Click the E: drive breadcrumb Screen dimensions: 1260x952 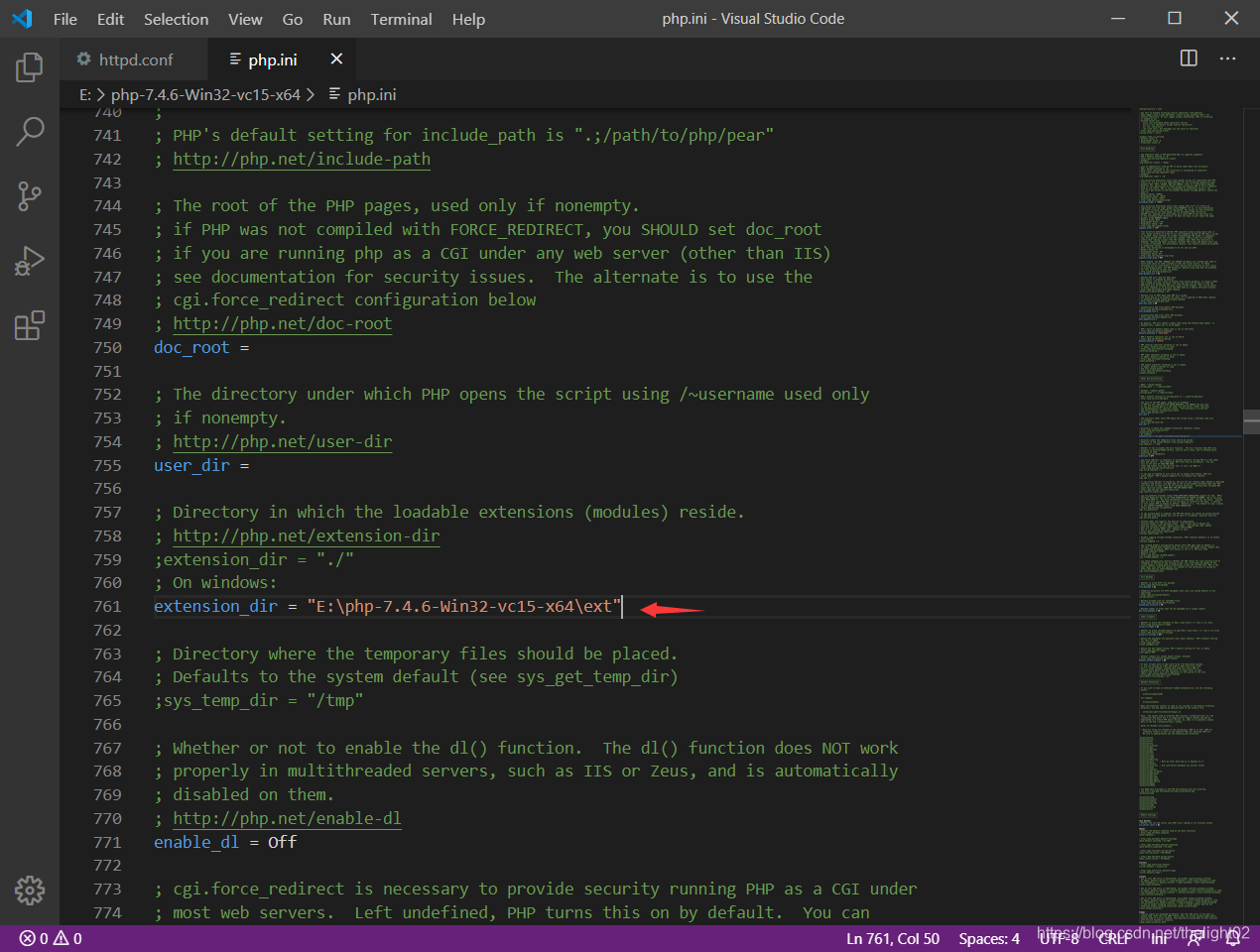click(x=85, y=94)
